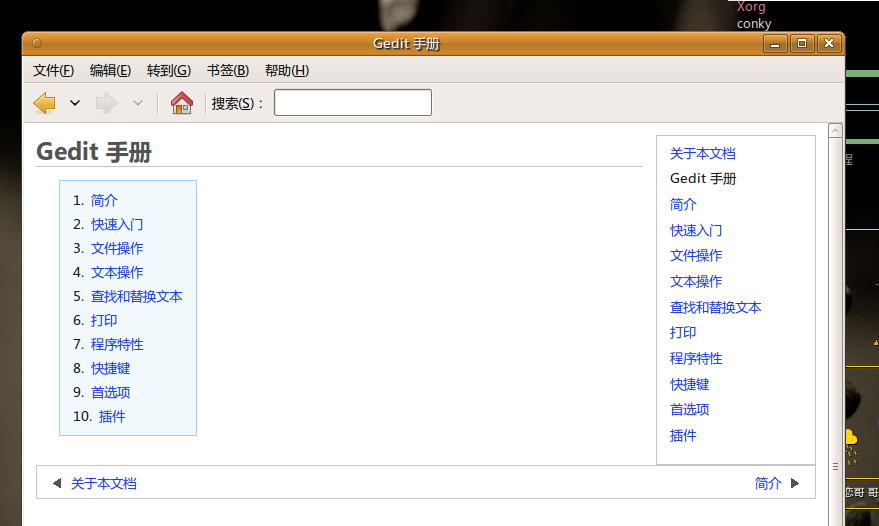Open chapter 7 程序特性 in the contents list
The image size is (879, 526).
click(x=117, y=344)
